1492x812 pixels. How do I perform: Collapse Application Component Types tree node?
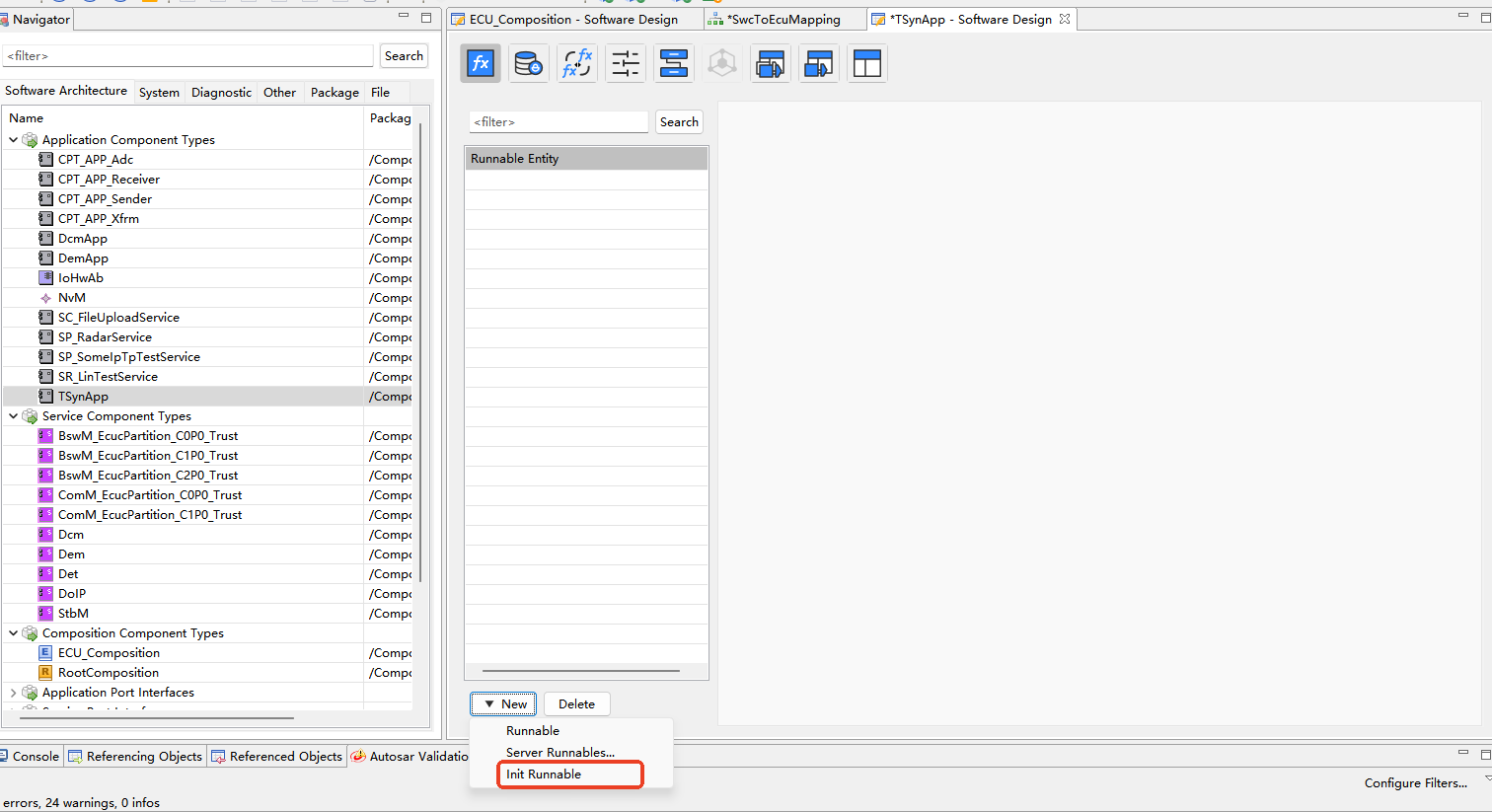(13, 140)
